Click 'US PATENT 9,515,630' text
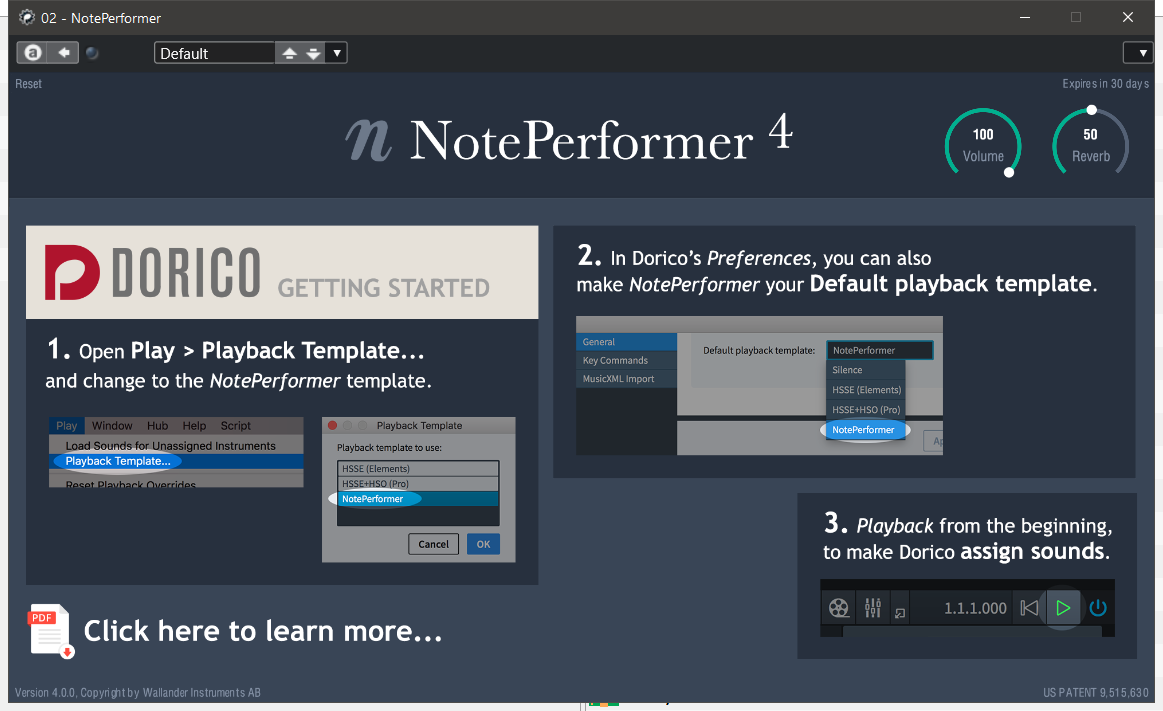The height and width of the screenshot is (711, 1163). (x=1096, y=692)
